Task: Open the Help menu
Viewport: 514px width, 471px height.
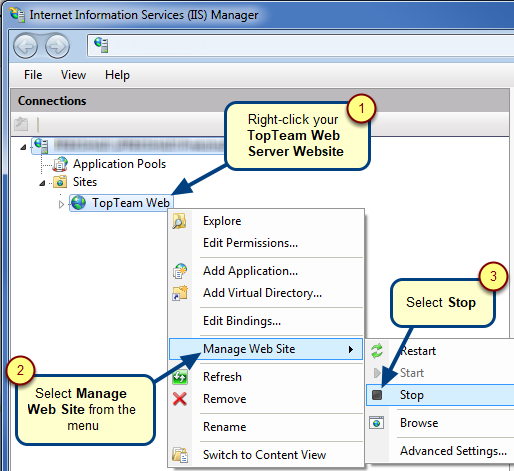Action: point(117,75)
